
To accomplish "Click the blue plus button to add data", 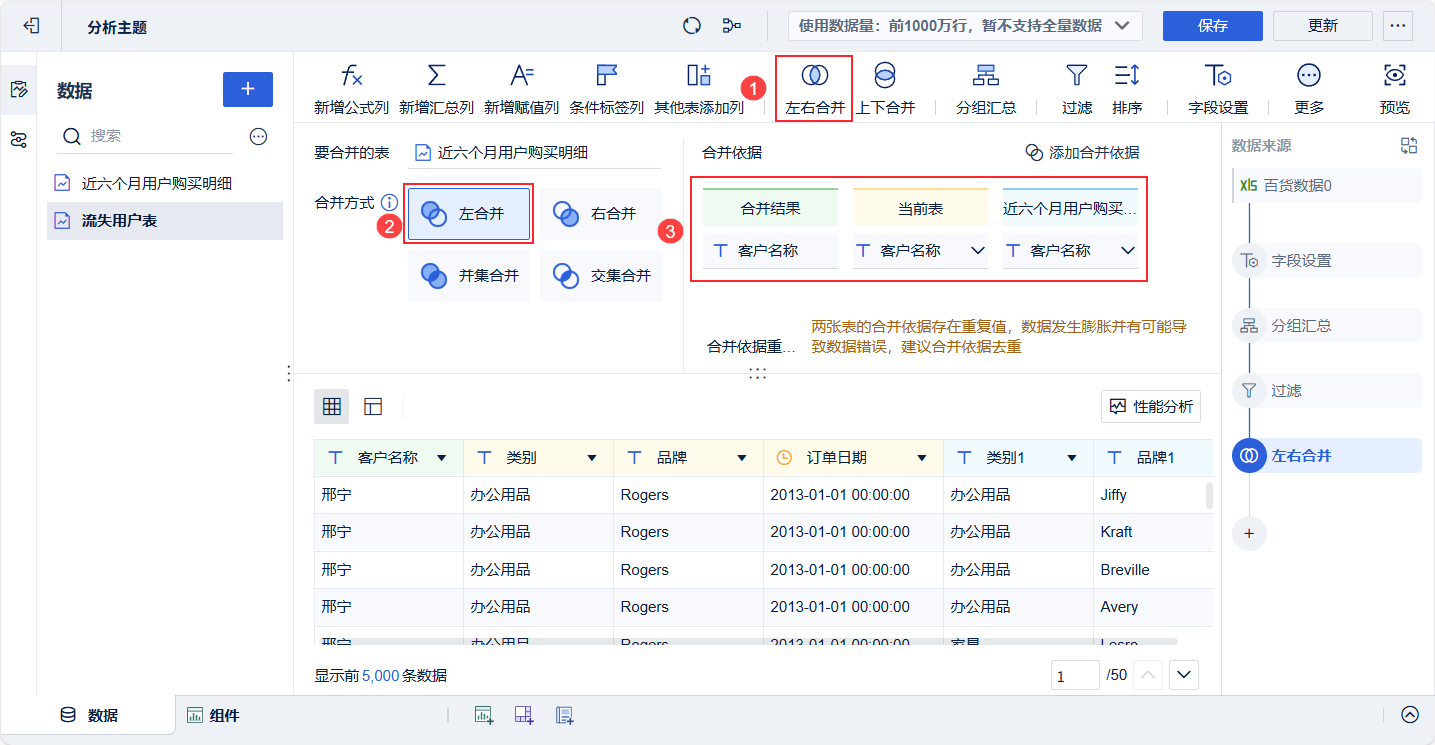I will point(248,89).
